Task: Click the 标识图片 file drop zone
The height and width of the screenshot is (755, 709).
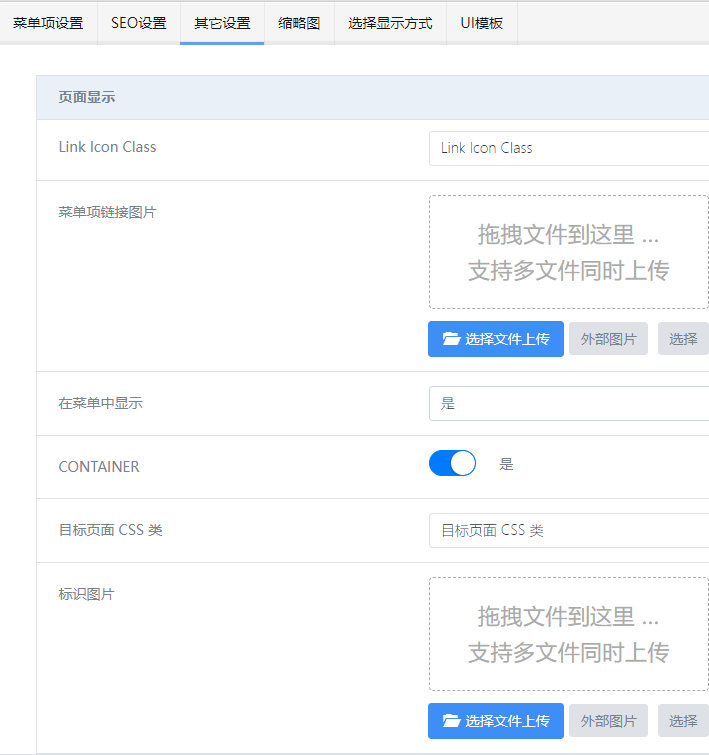Action: (x=568, y=634)
